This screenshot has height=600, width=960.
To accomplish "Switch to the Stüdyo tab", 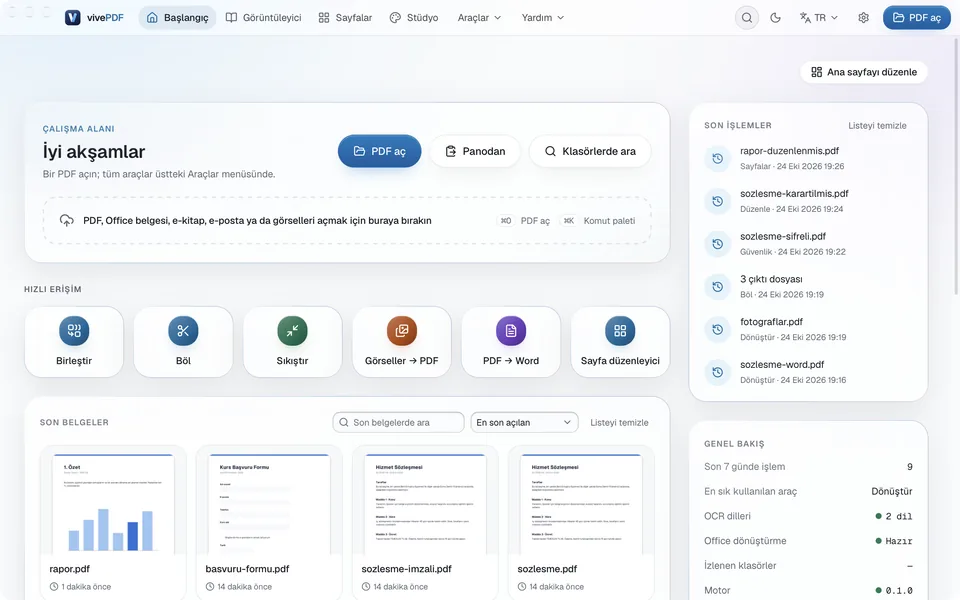I will coord(414,18).
